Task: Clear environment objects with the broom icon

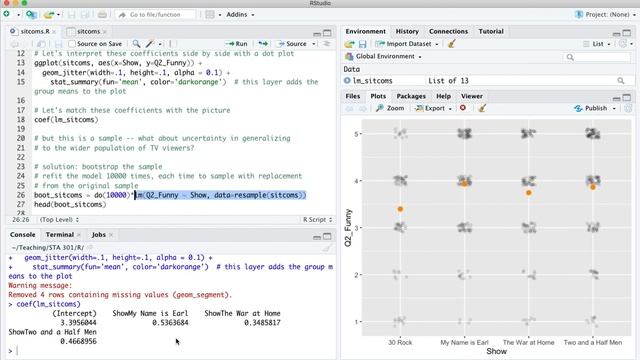Action: coord(451,44)
